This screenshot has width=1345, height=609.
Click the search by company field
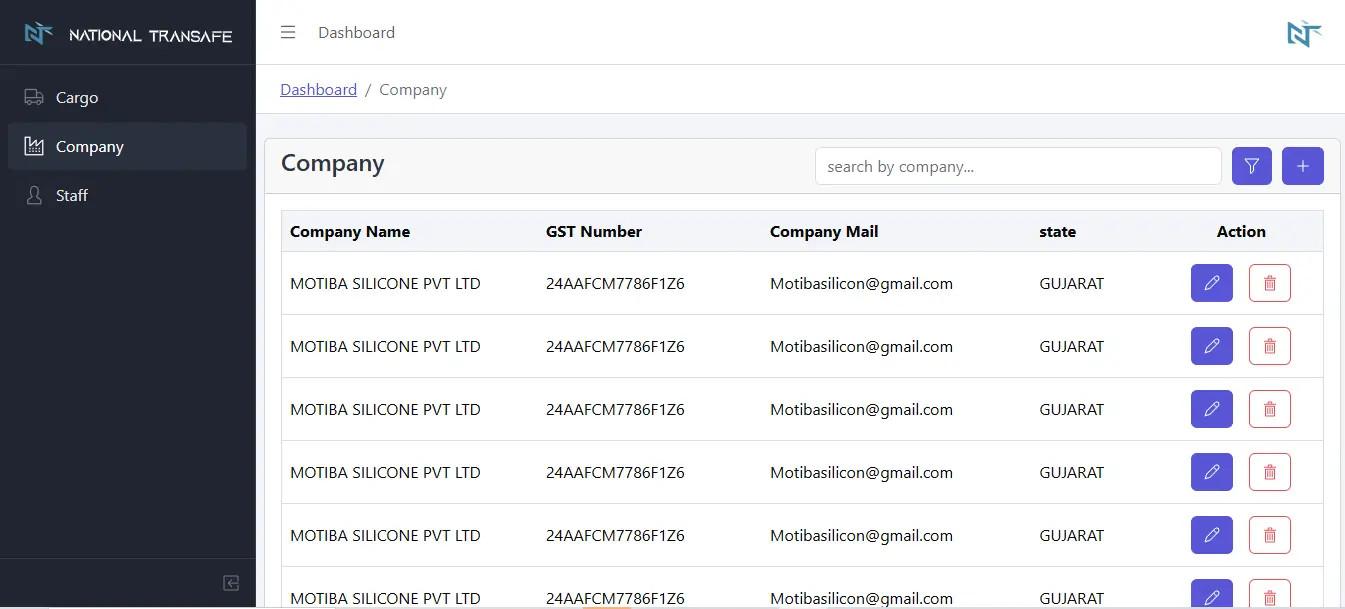1018,166
